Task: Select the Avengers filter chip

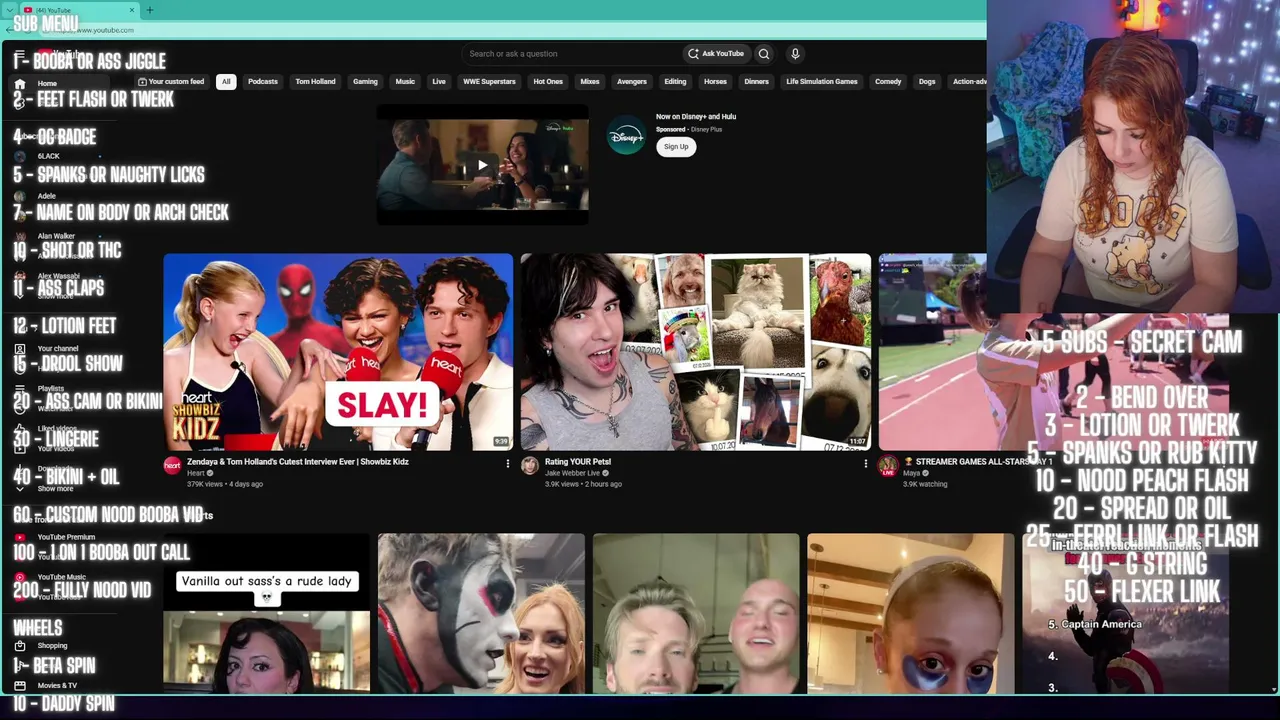Action: click(x=632, y=82)
